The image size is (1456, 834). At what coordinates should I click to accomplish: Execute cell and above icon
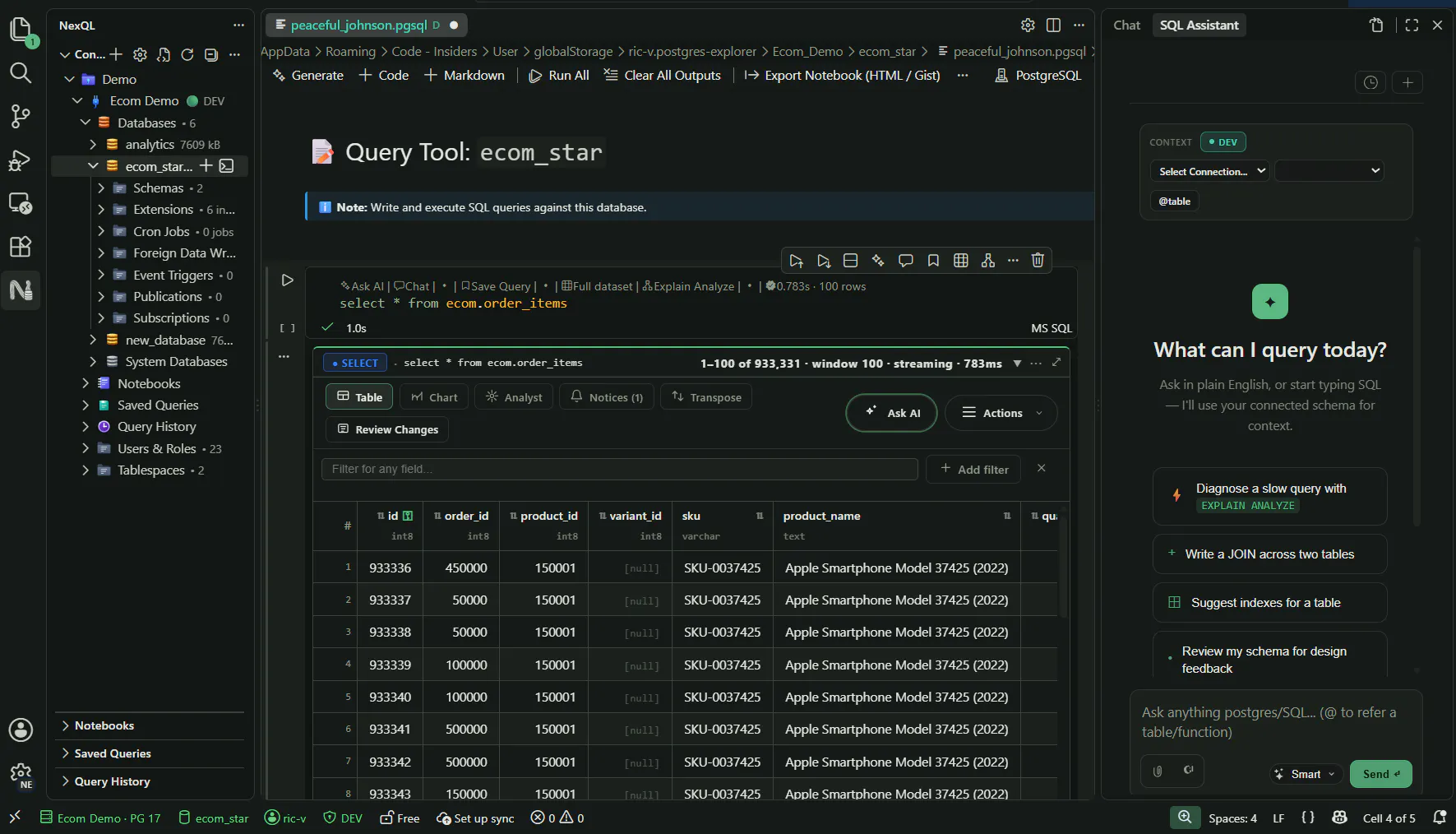(x=796, y=261)
